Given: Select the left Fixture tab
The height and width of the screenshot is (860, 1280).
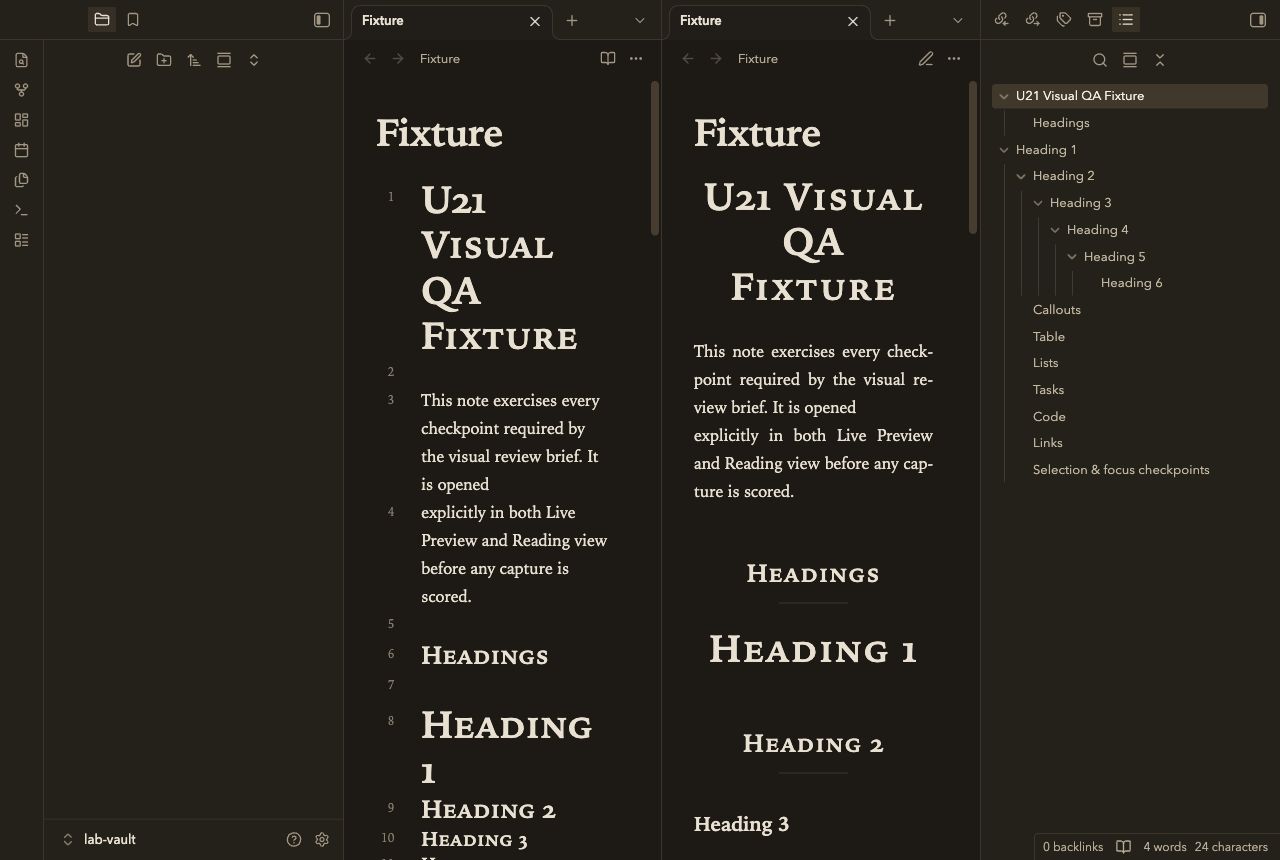Looking at the screenshot, I should coord(450,20).
